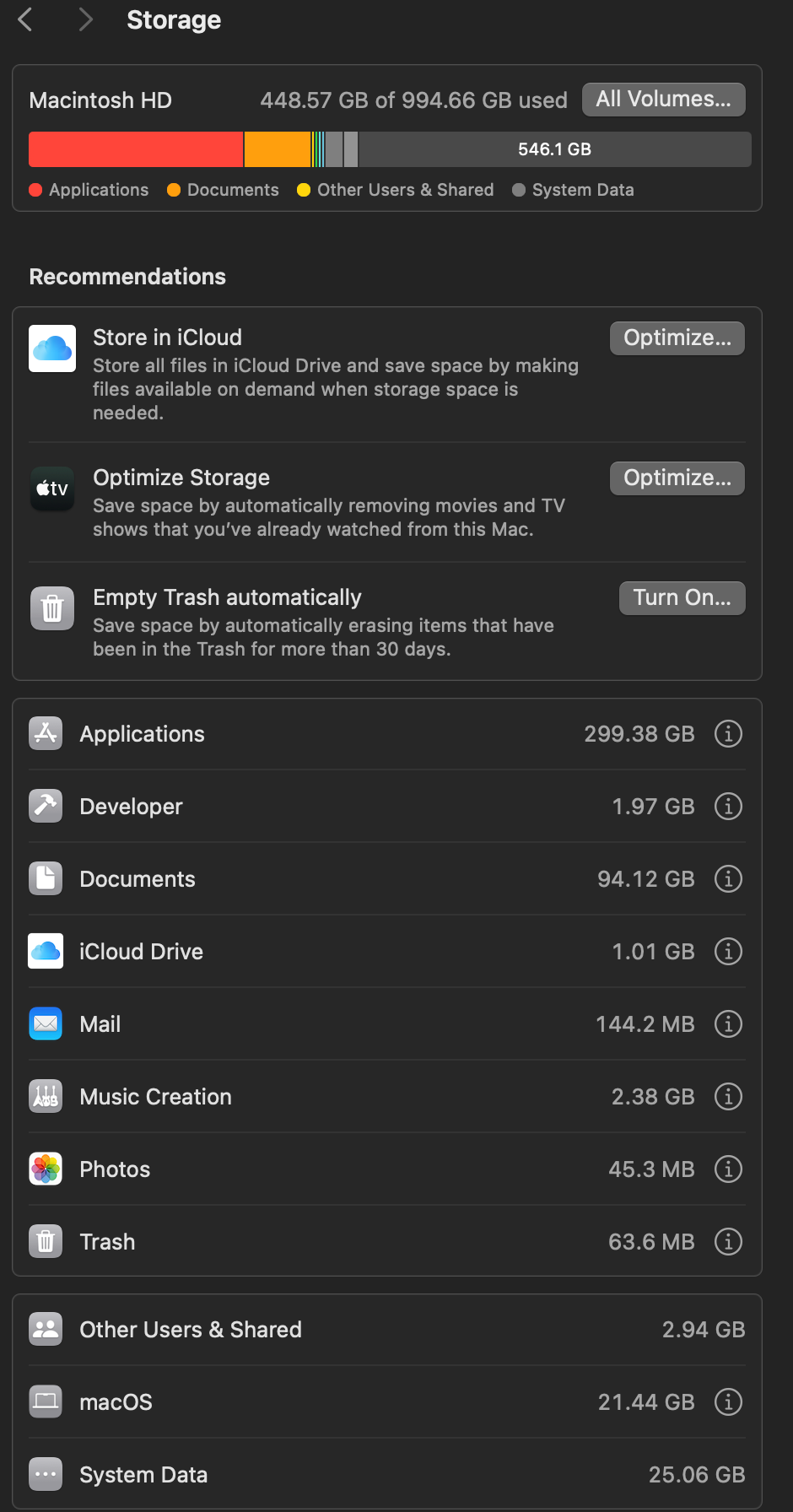Image resolution: width=793 pixels, height=1512 pixels.
Task: Click info button for macOS row
Action: (x=728, y=1402)
